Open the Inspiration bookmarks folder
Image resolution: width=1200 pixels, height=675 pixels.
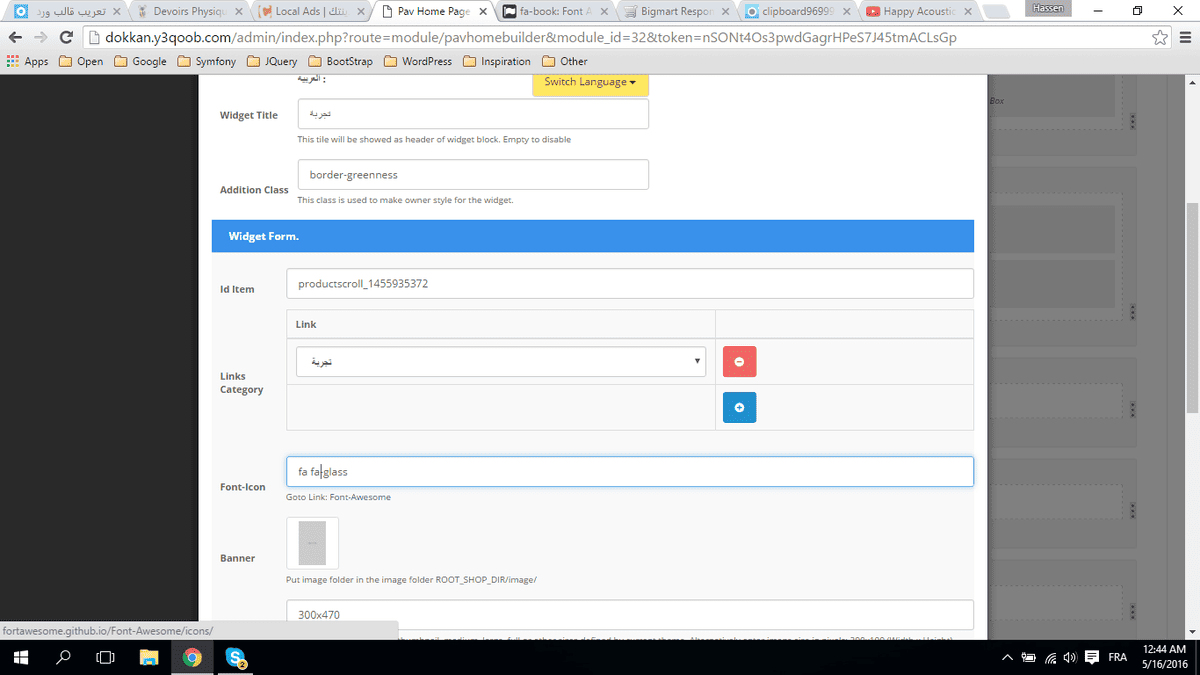(497, 61)
